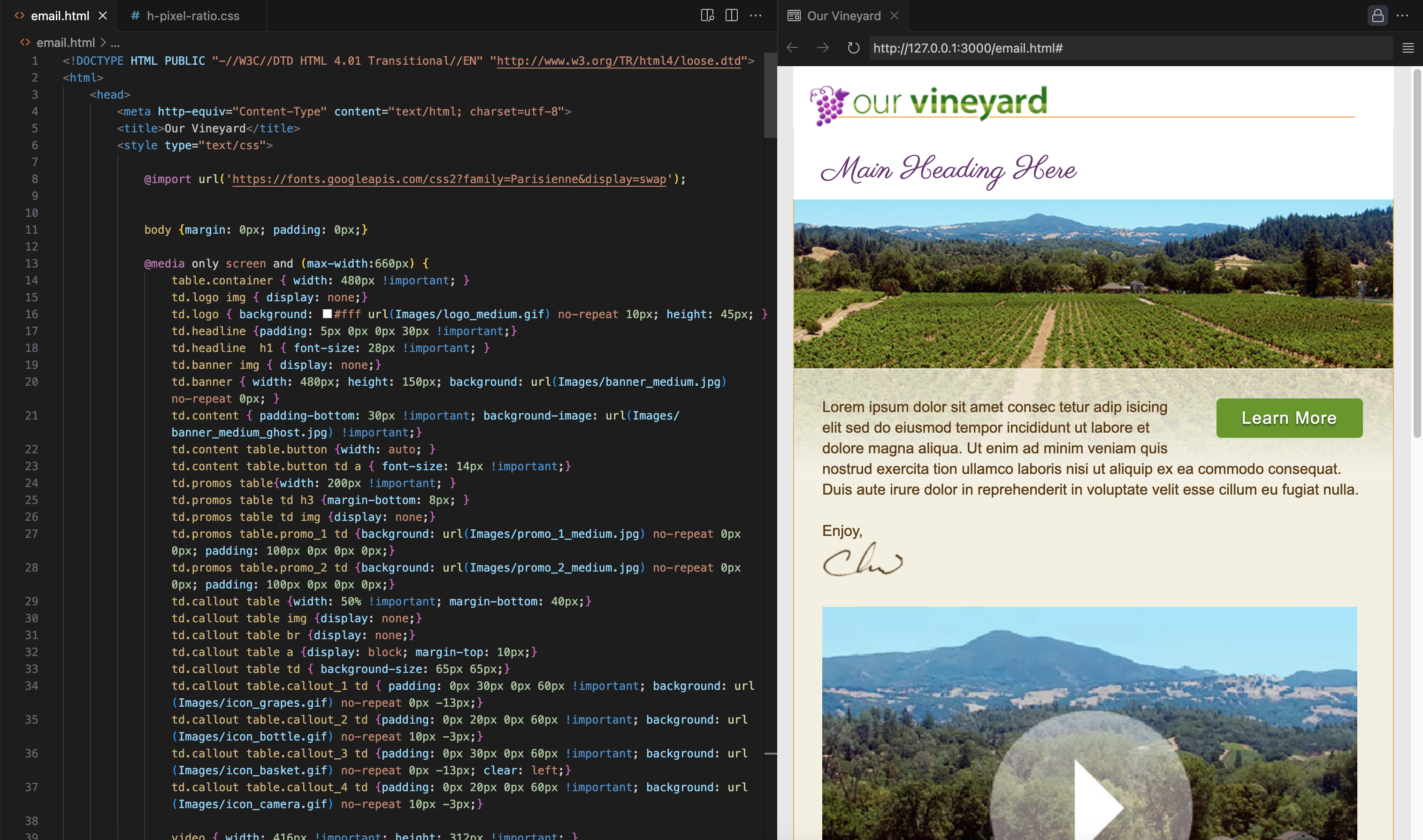Select the Our Vineyard preview tab

coord(843,16)
